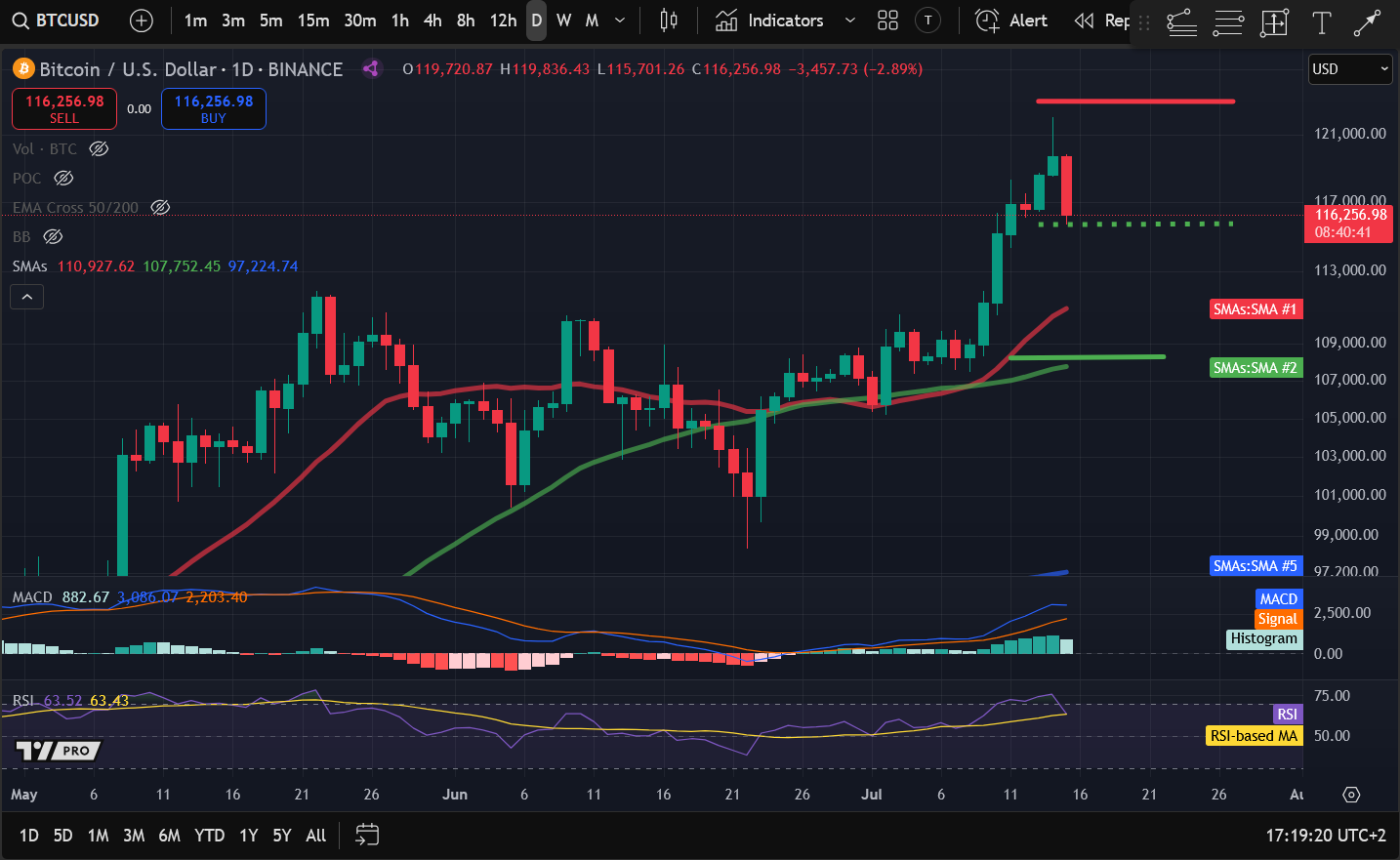Viewport: 1400px width, 860px height.
Task: Open the USD currency dropdown
Action: (x=1350, y=69)
